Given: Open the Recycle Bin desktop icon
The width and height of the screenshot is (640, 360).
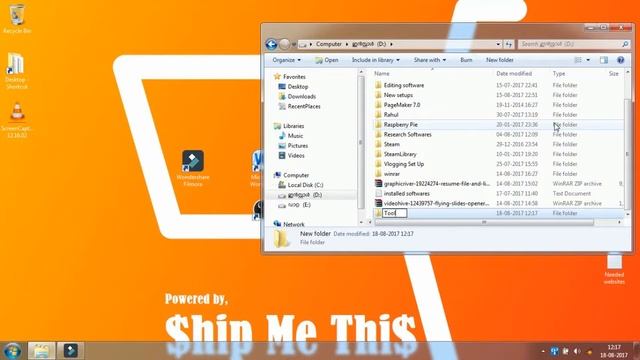Looking at the screenshot, I should coord(17,19).
